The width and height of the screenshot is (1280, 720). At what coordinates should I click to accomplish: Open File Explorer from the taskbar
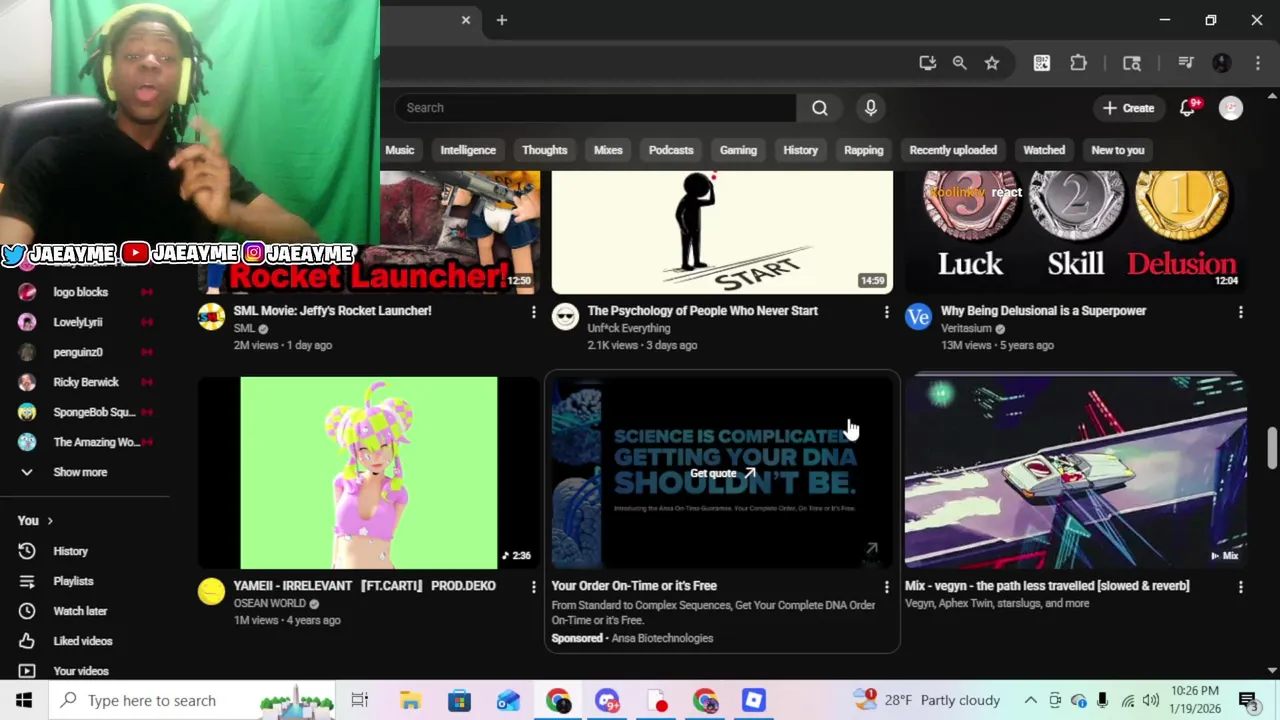coord(410,700)
